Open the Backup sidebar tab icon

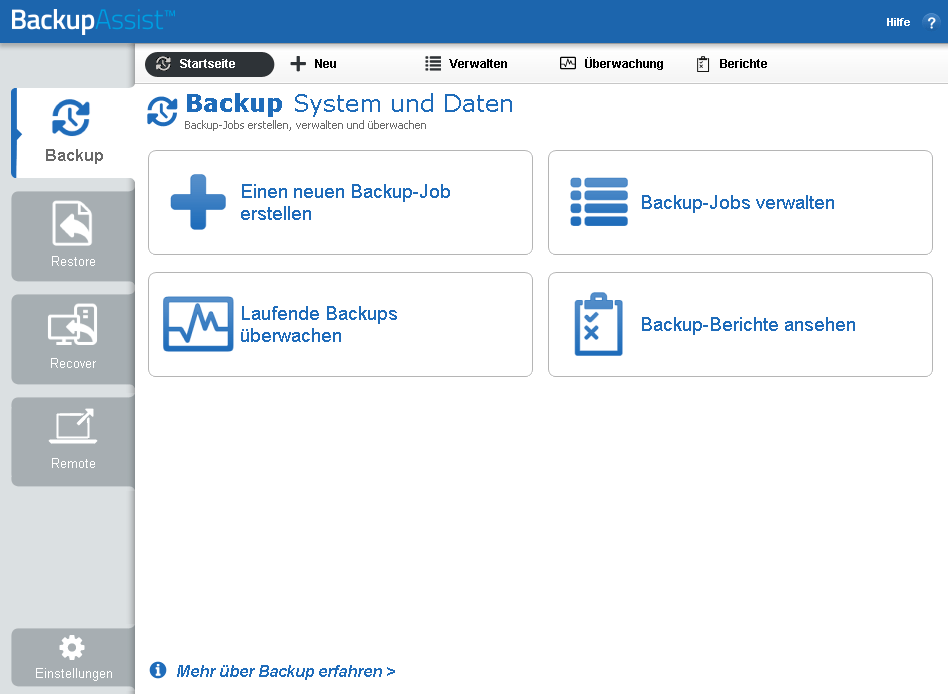click(x=71, y=118)
